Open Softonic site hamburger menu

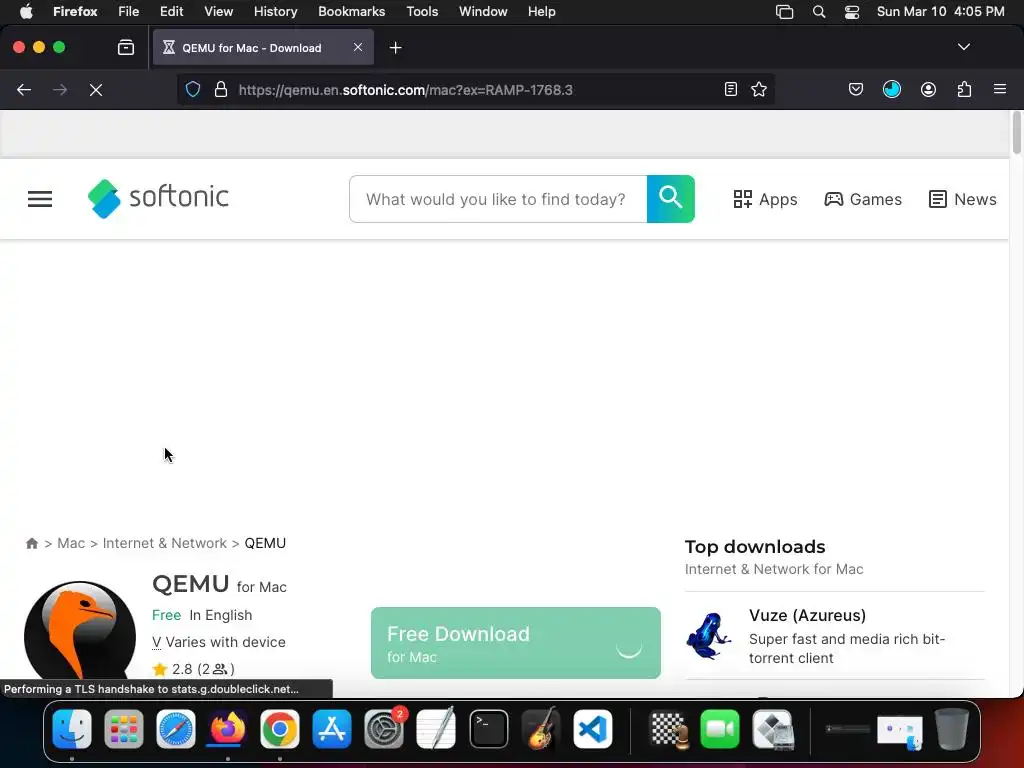(40, 199)
